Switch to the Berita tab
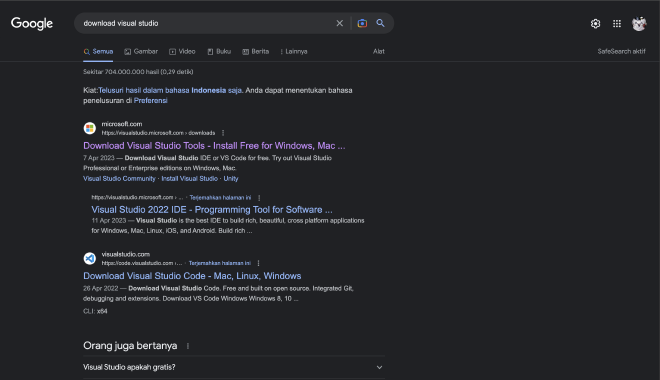This screenshot has height=380, width=660. coord(255,51)
